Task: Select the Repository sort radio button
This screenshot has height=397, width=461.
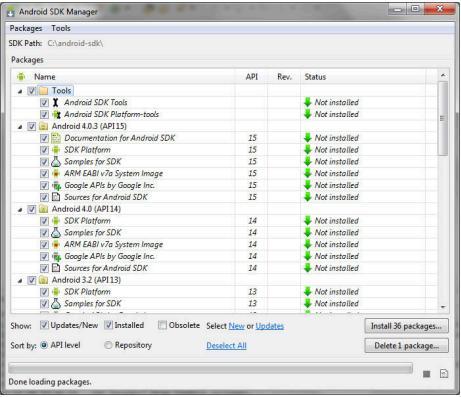Action: [x=108, y=345]
